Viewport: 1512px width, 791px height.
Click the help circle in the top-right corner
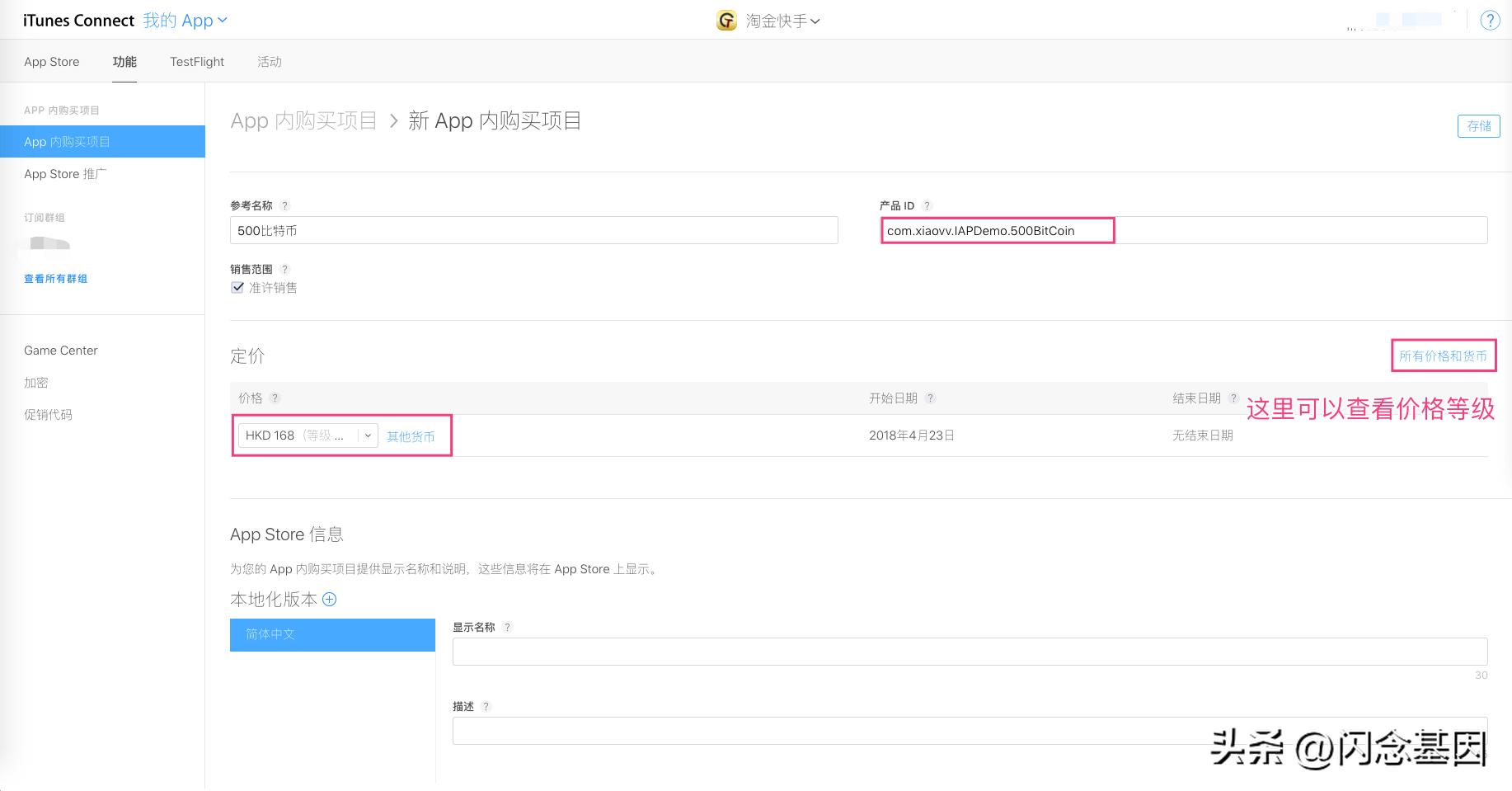click(1491, 20)
